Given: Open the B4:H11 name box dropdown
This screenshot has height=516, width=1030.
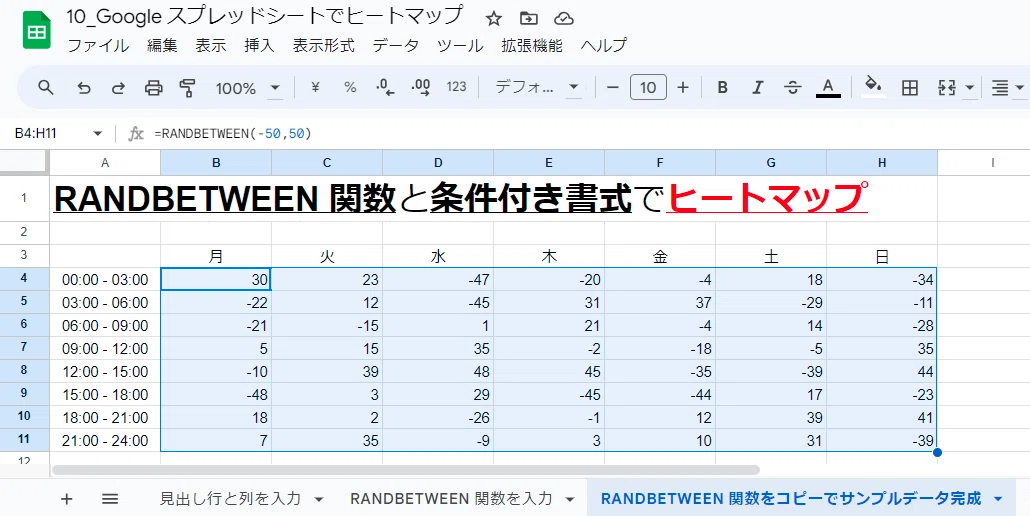Looking at the screenshot, I should point(98,134).
